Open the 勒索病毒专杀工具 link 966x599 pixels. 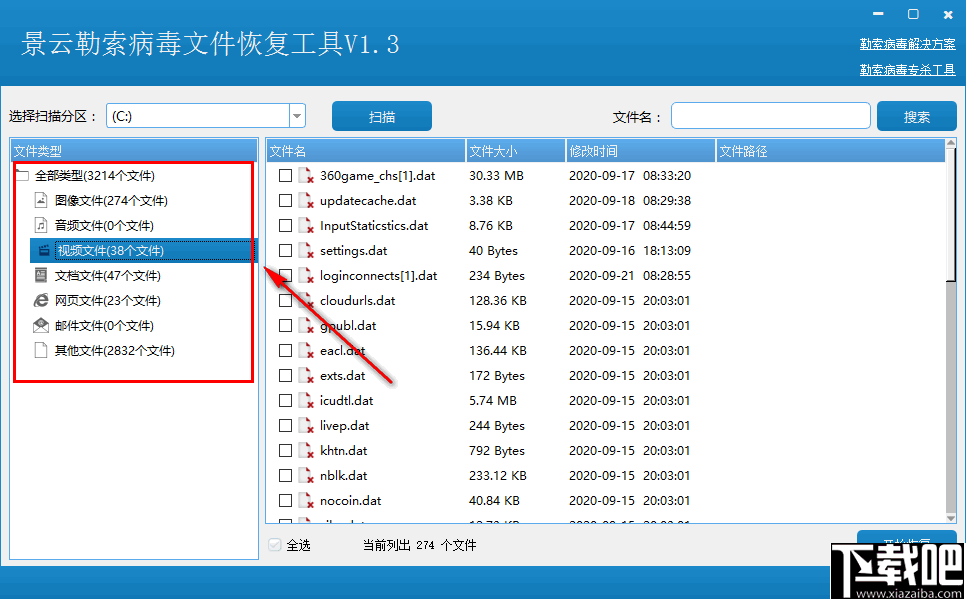(907, 70)
